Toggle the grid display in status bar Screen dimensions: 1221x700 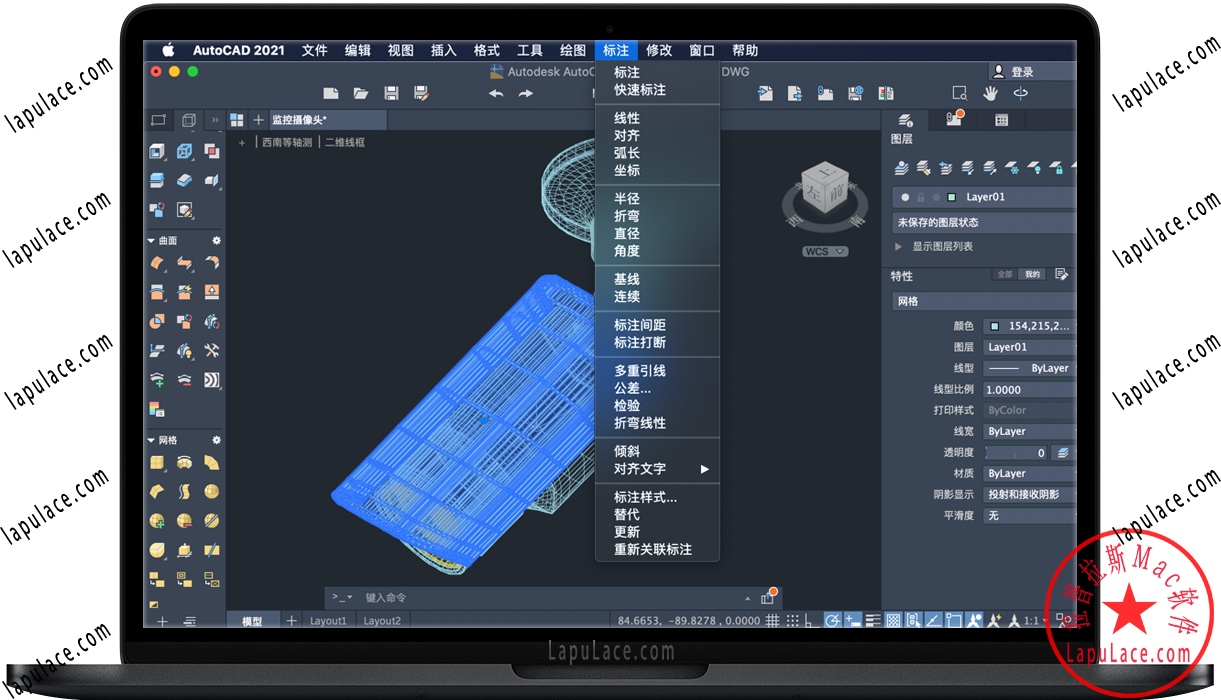pos(772,621)
